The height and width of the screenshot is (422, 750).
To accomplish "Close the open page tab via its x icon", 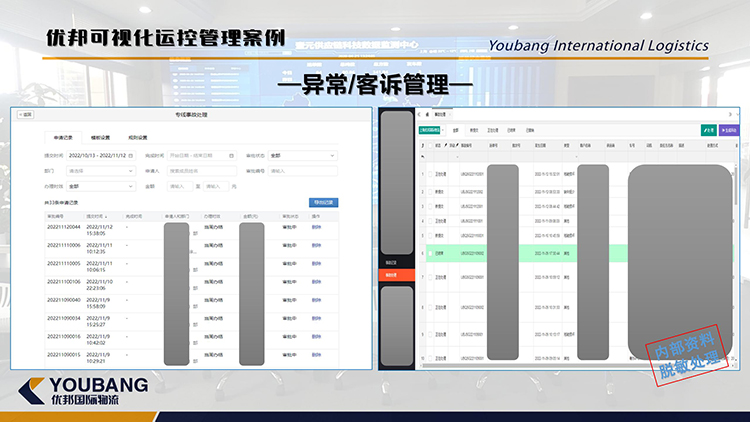I will pyautogui.click(x=450, y=114).
